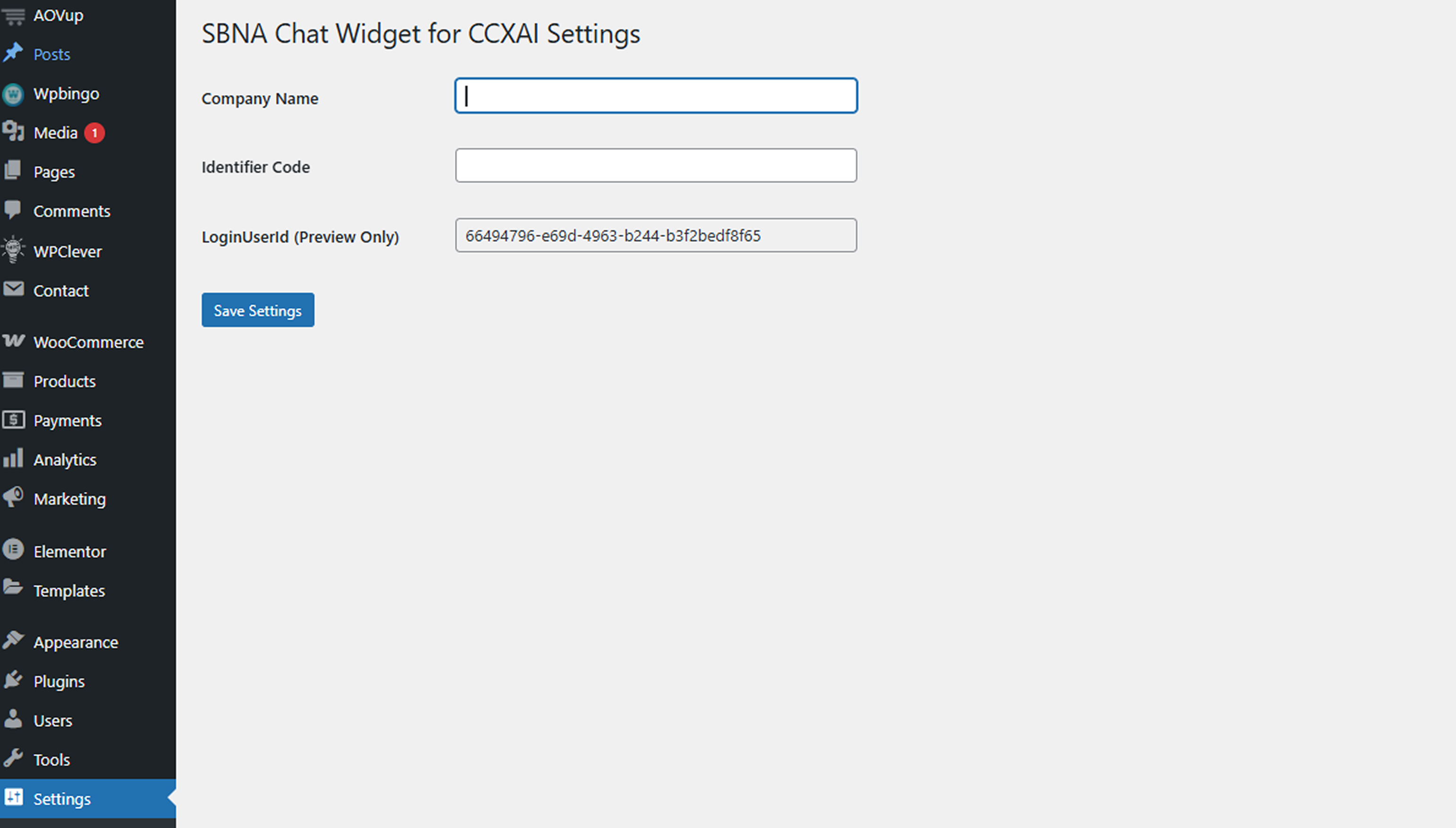
Task: Open the Users menu item
Action: 52,721
